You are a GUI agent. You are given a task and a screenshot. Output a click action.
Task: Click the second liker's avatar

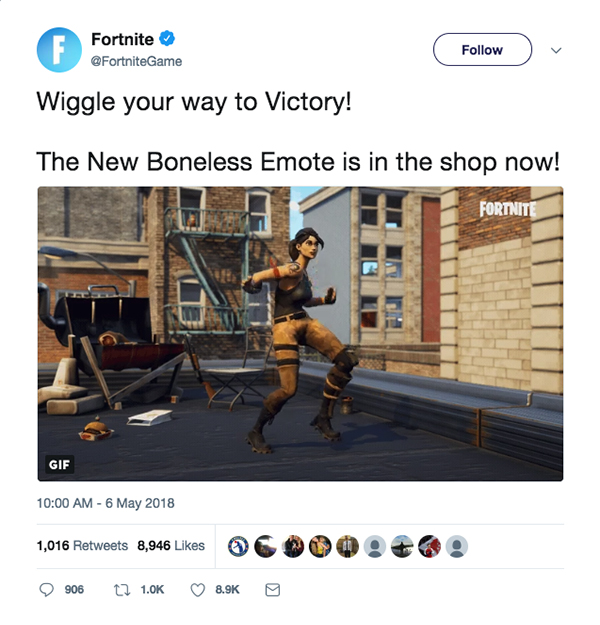click(x=266, y=546)
